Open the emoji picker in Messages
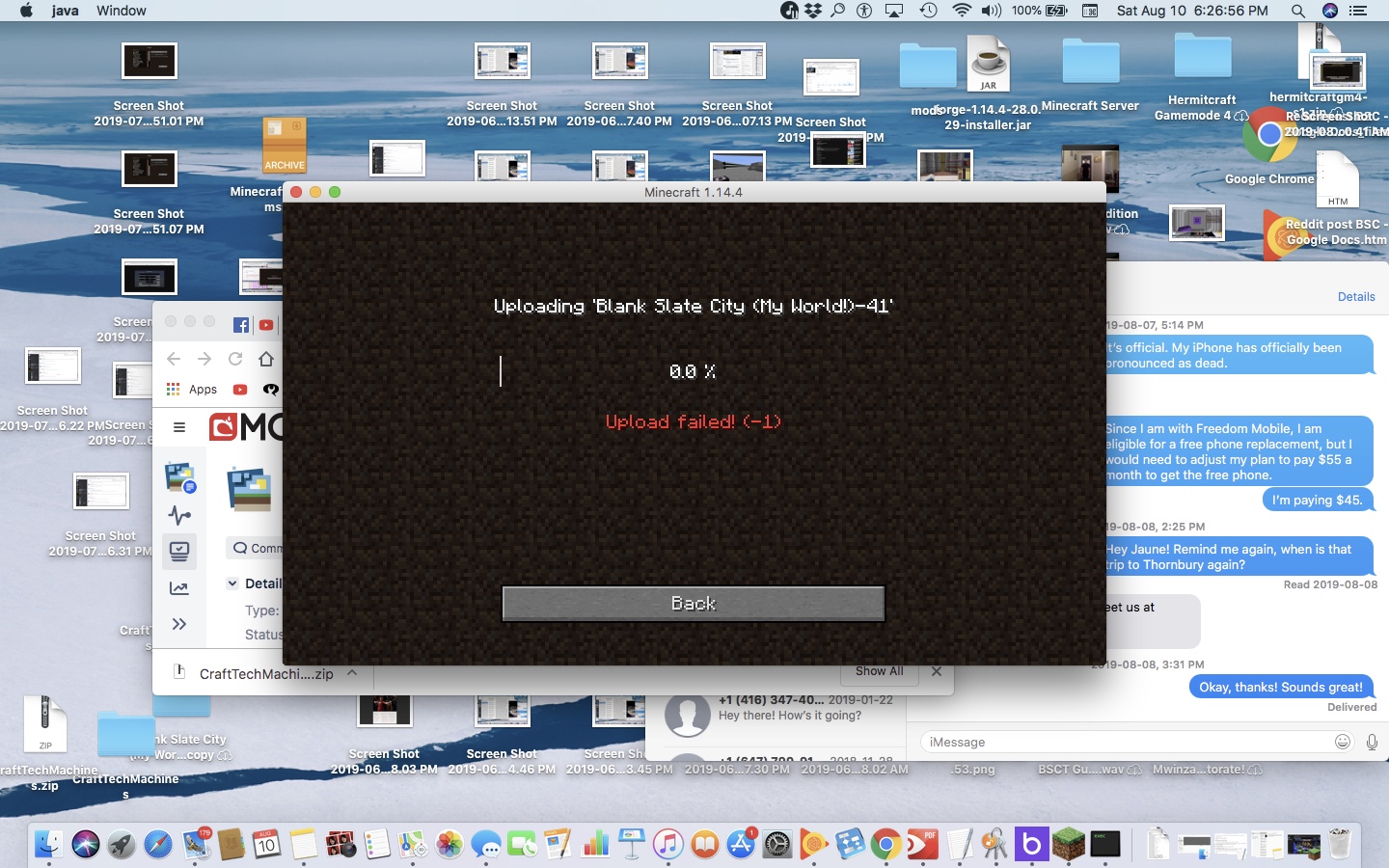The image size is (1389, 868). [x=1343, y=742]
